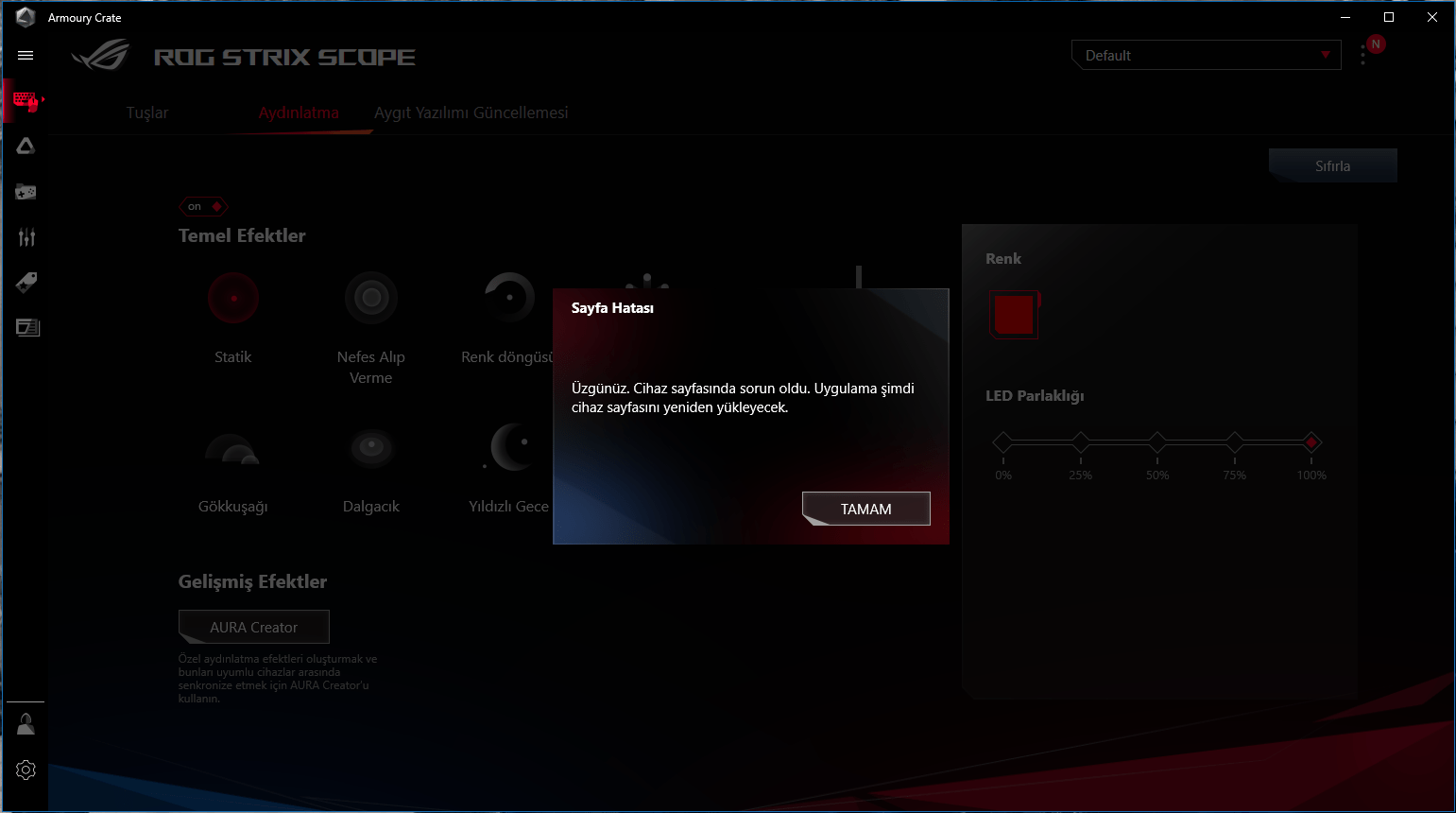Select the Nefes Alıp Verme effect icon
The height and width of the screenshot is (813, 1456).
point(371,298)
